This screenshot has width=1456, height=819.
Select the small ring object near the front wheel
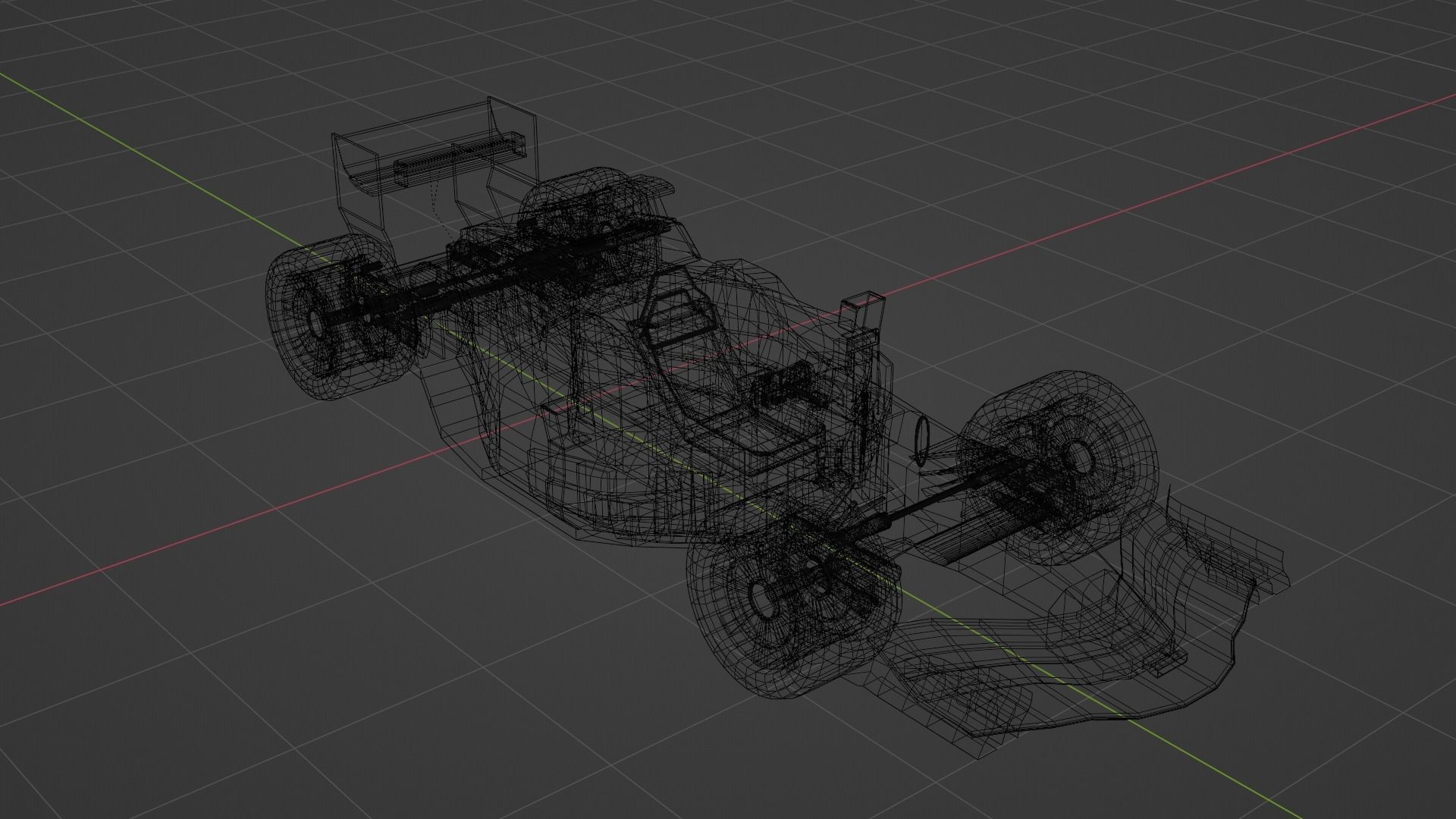(x=923, y=441)
